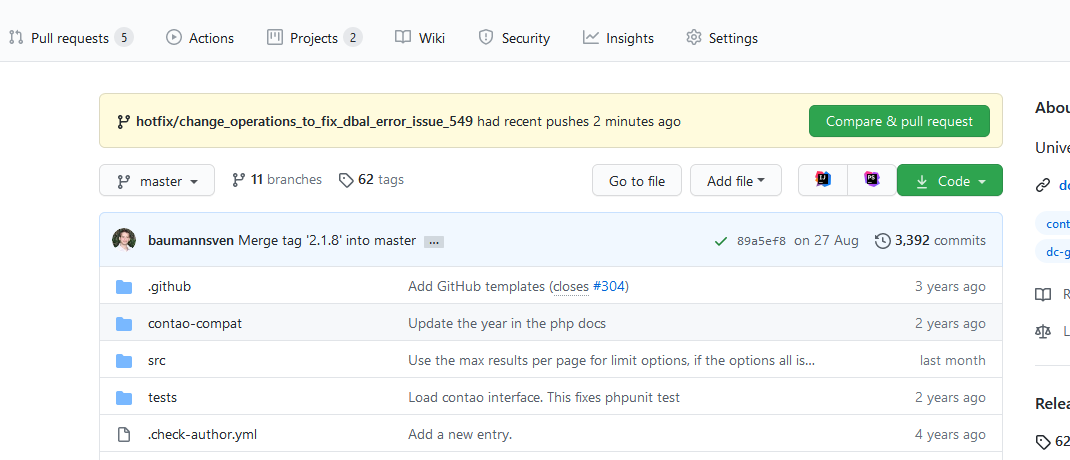
Task: Open the Add file dropdown
Action: [x=735, y=181]
